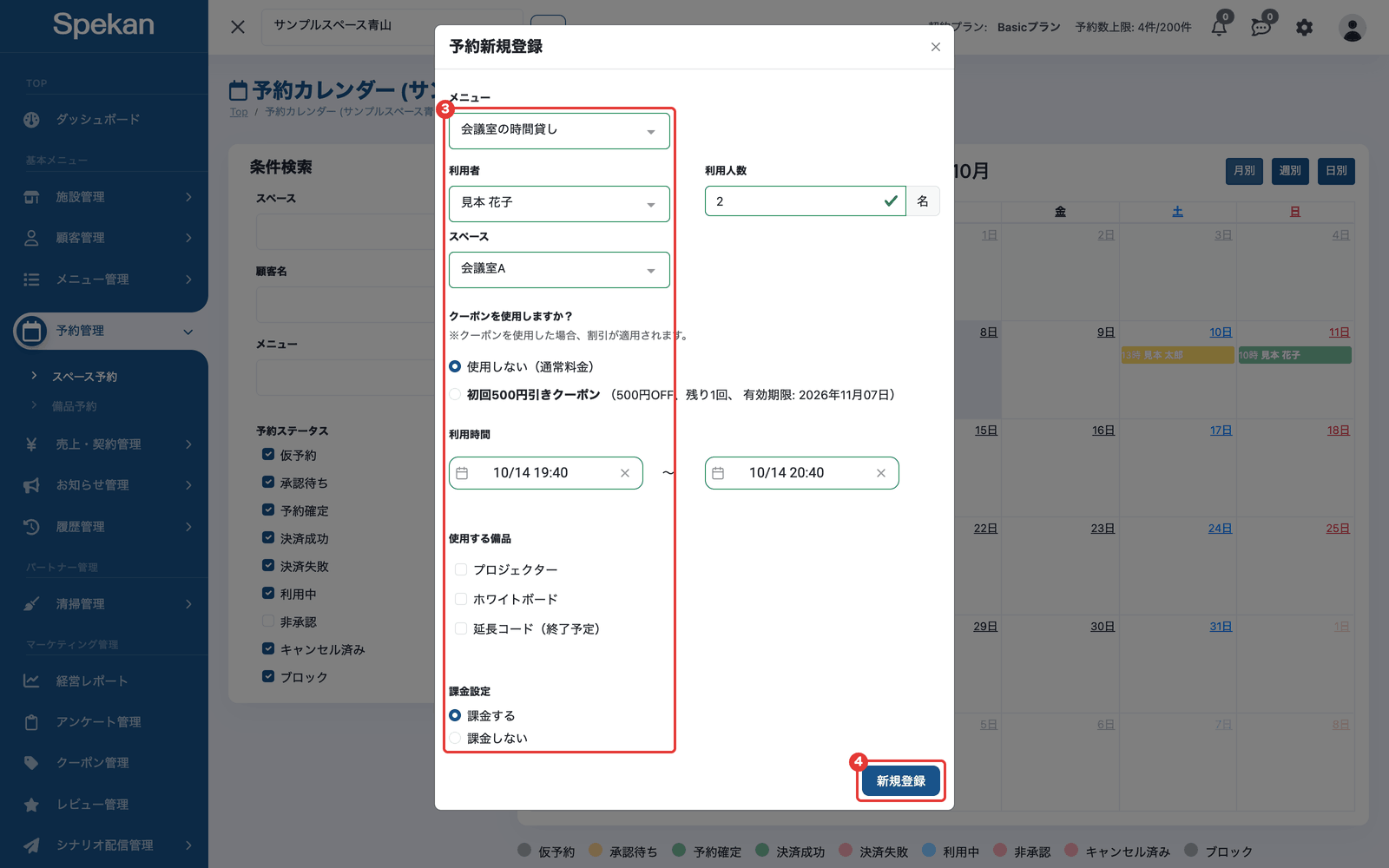Clear the 10/14 19:40 start time

[x=625, y=473]
